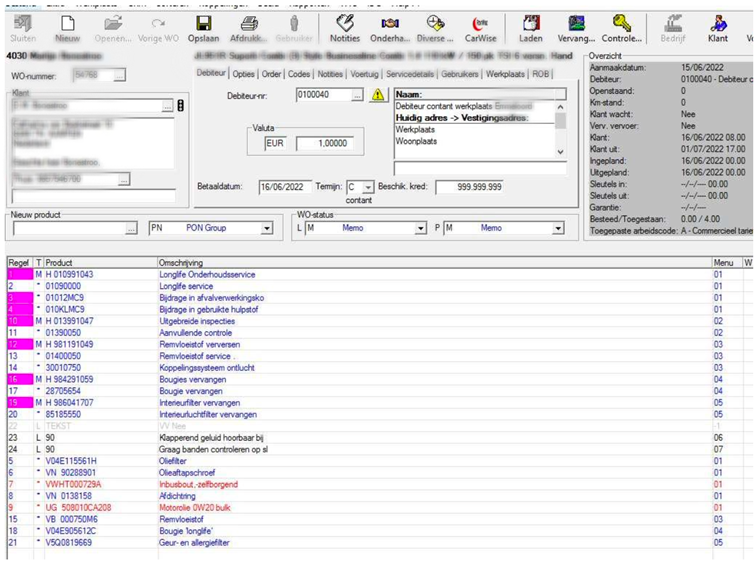Screen dimensions: 755x572
Task: Click the browse button beside Nieuw product field
Action: pos(131,228)
